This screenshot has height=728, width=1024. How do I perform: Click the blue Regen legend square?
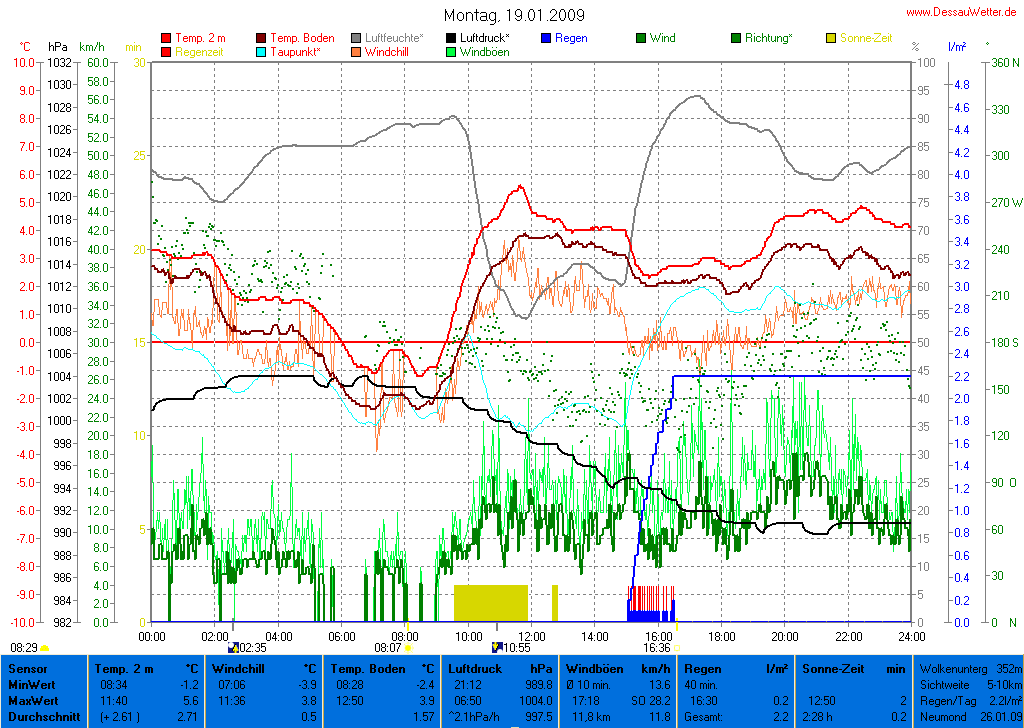coord(546,39)
